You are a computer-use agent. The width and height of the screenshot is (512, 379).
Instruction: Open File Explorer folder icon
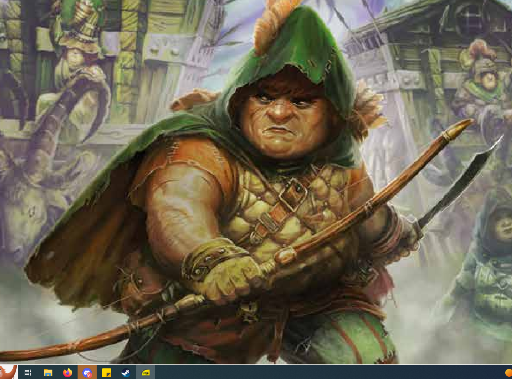48,372
